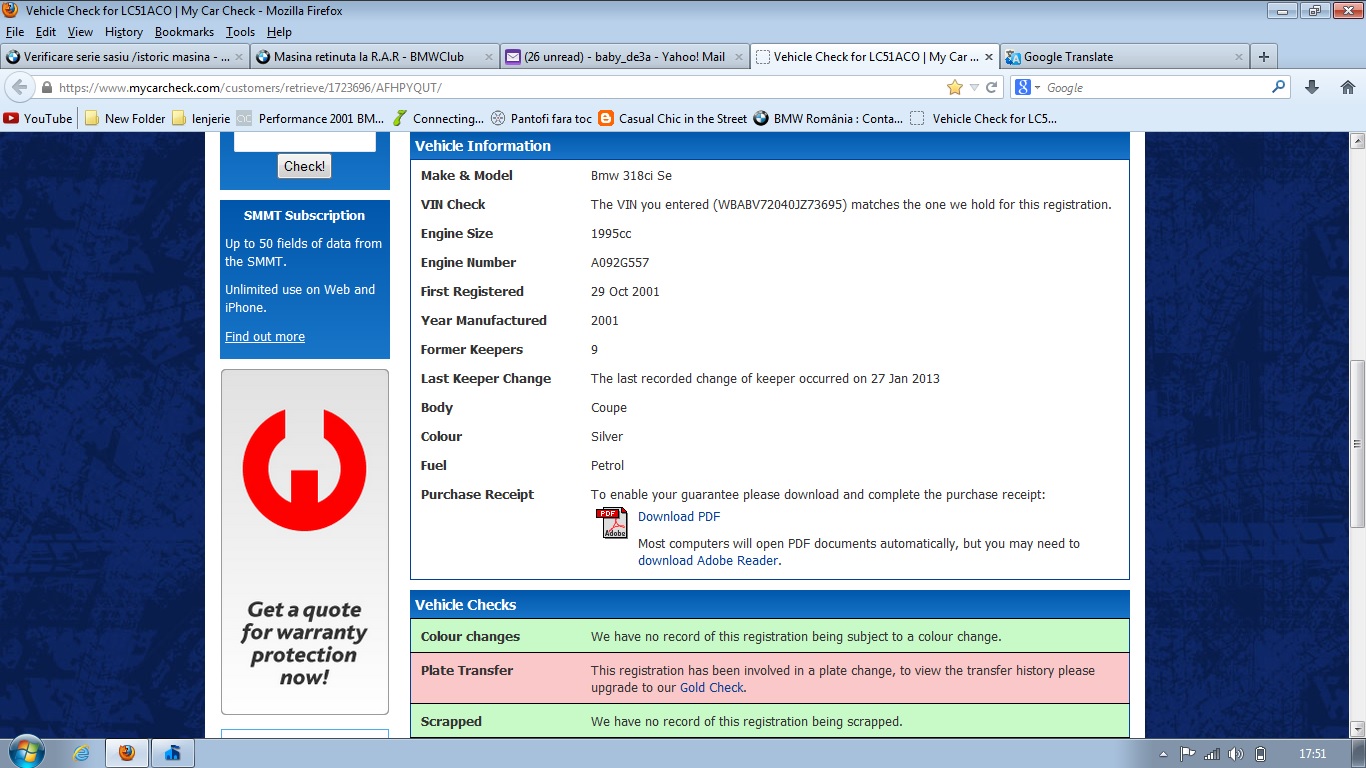
Task: Click the network signal tray icon
Action: pos(1212,754)
